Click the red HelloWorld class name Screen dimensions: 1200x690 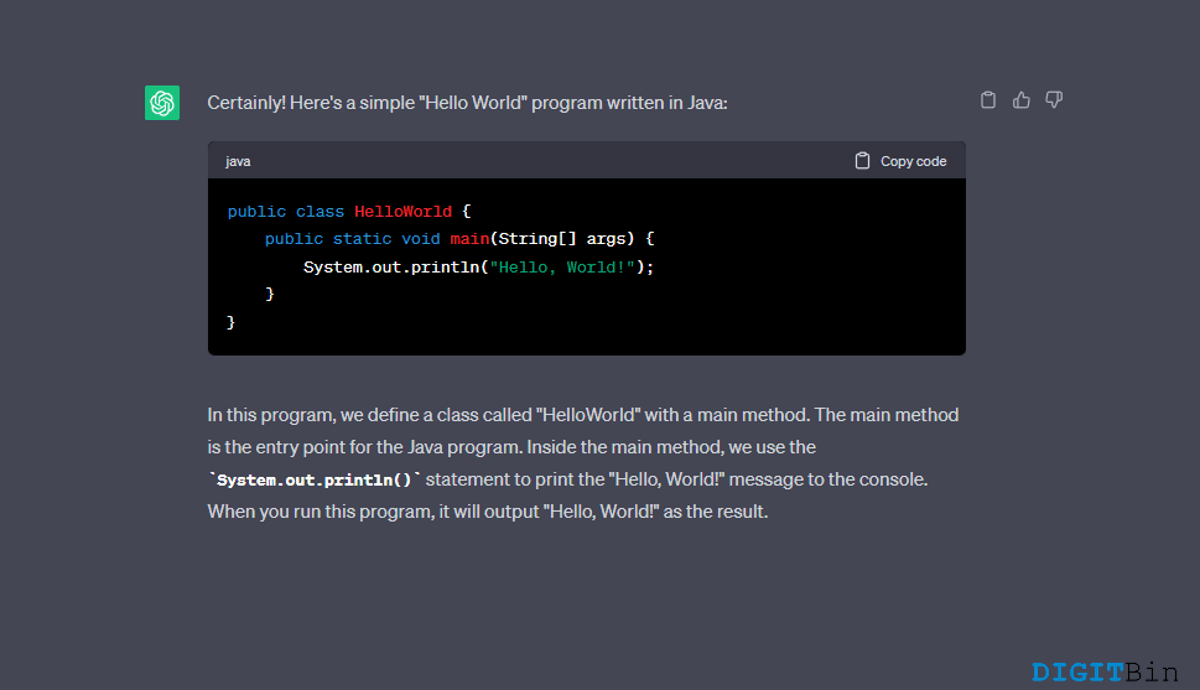tap(403, 212)
